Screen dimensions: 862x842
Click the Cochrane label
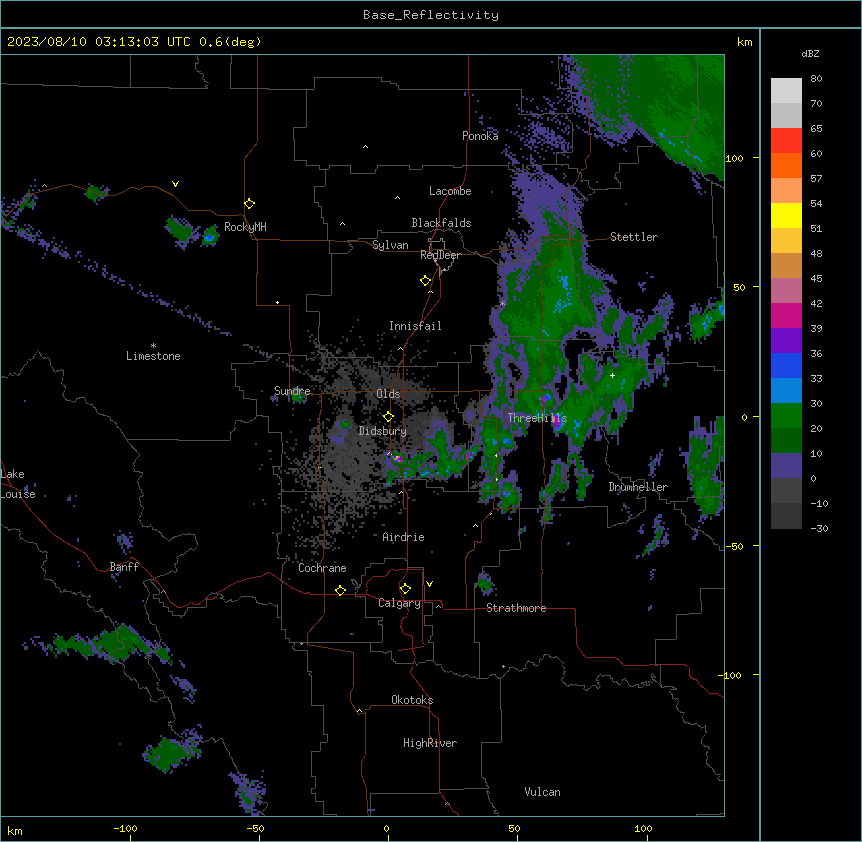click(x=322, y=568)
